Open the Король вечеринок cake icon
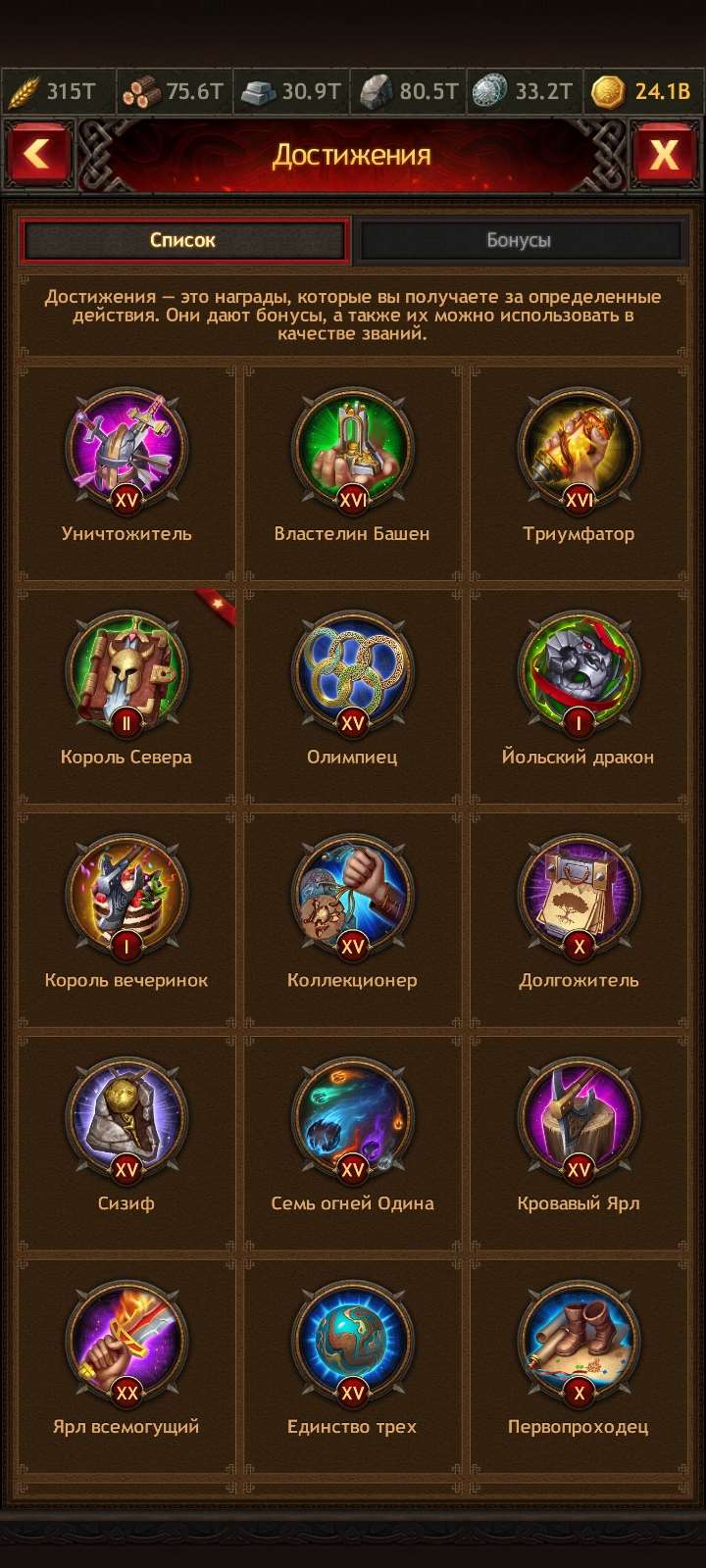The image size is (706, 1568). 126,898
